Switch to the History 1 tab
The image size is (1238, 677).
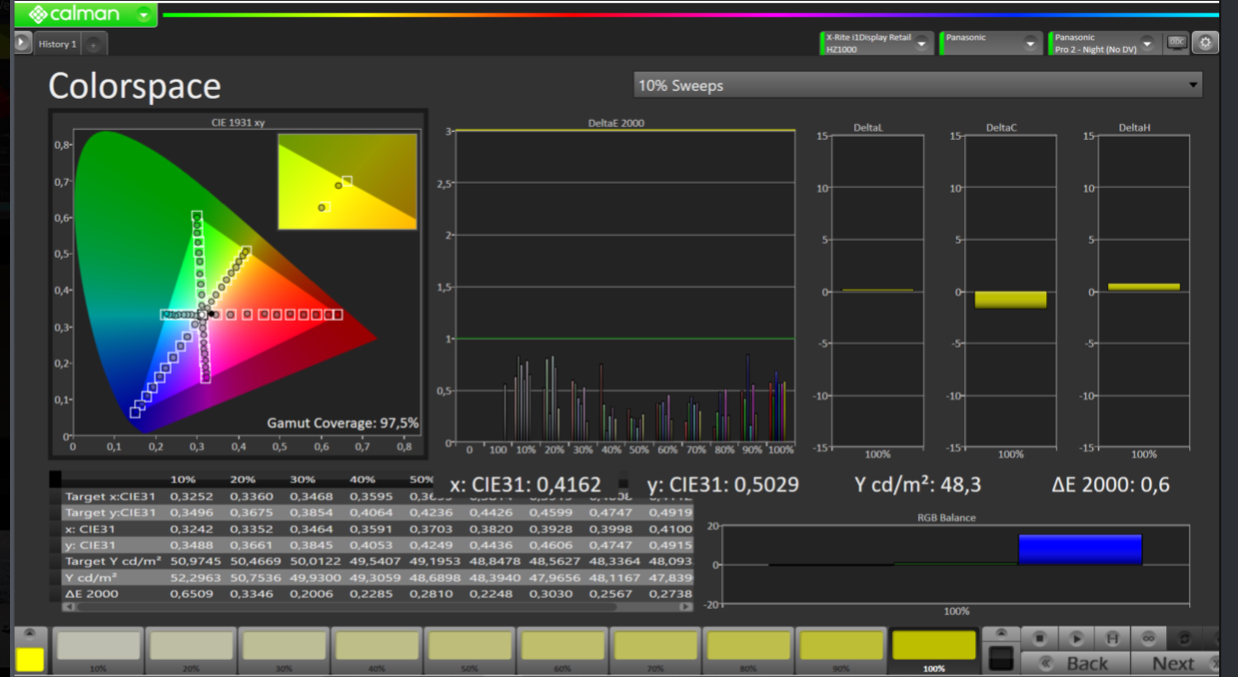point(57,44)
